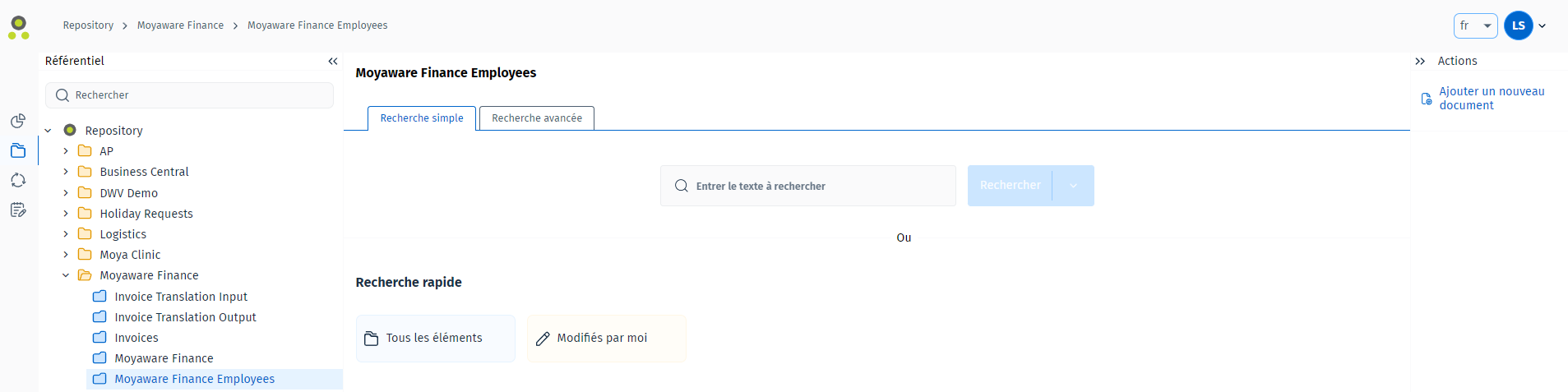1568x392 pixels.
Task: Click the open Moyaware Finance folder icon
Action: click(85, 275)
